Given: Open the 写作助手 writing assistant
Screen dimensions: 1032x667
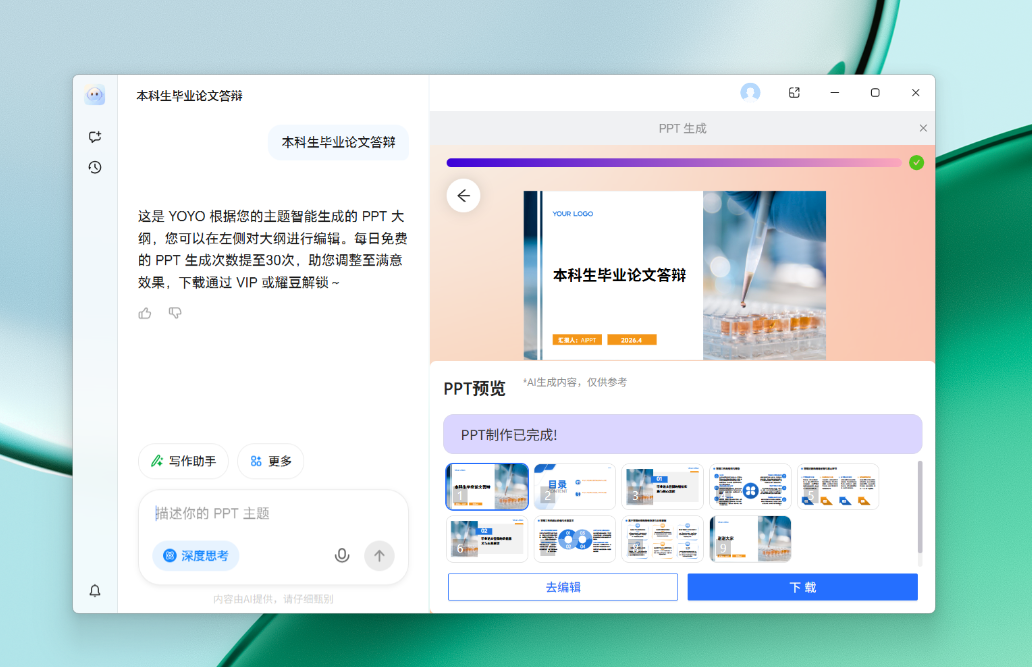Looking at the screenshot, I should click(183, 461).
